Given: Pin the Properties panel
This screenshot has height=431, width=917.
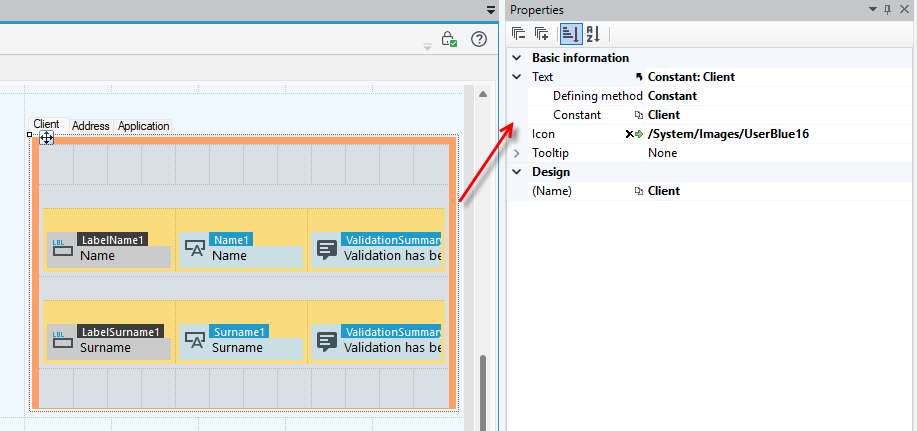Looking at the screenshot, I should (x=888, y=9).
